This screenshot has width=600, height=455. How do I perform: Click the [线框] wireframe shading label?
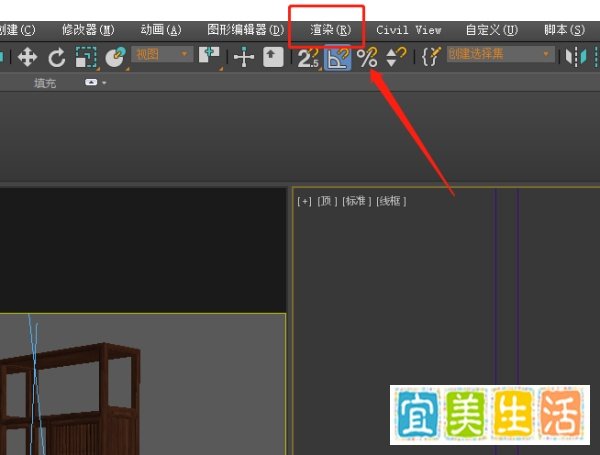pos(391,201)
